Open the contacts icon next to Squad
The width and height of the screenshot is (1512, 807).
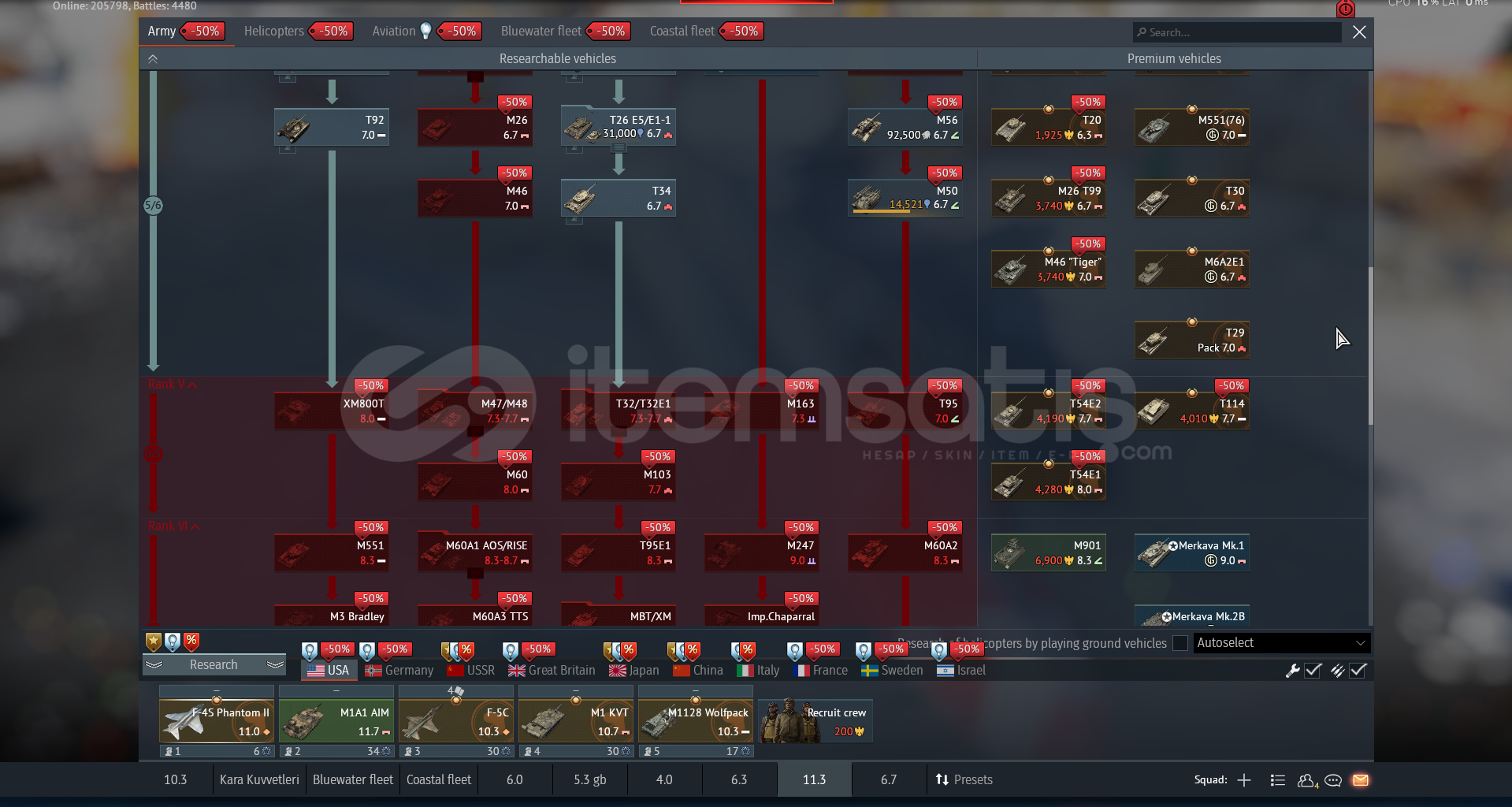pos(1307,780)
